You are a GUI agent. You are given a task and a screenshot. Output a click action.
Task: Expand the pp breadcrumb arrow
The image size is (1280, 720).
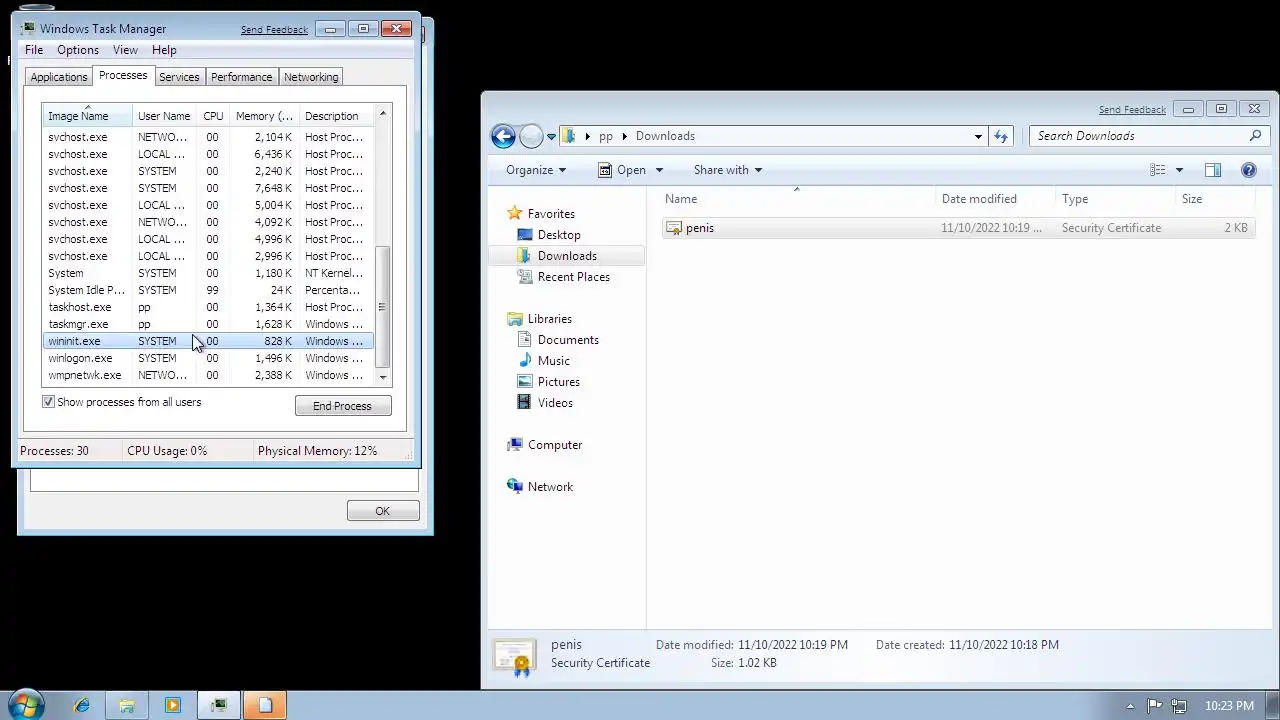pyautogui.click(x=625, y=136)
